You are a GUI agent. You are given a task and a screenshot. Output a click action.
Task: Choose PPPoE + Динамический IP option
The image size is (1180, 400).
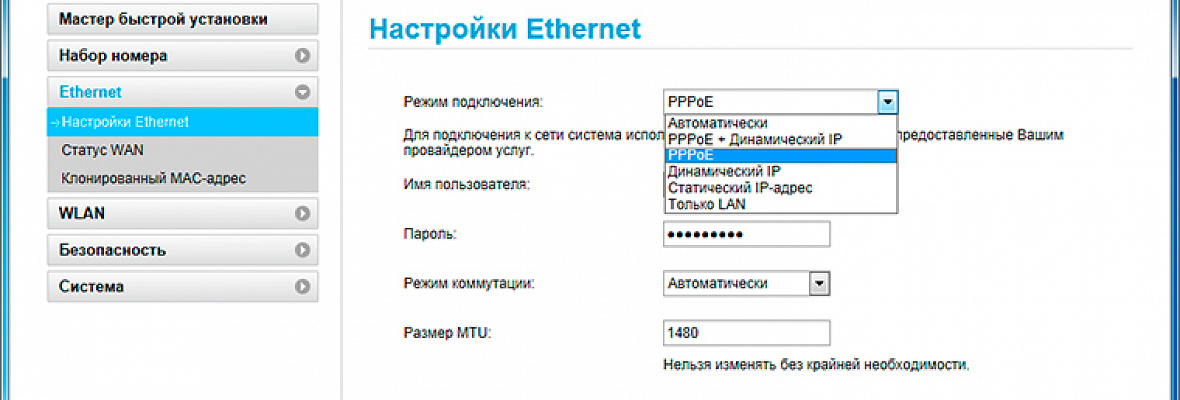pyautogui.click(x=780, y=139)
